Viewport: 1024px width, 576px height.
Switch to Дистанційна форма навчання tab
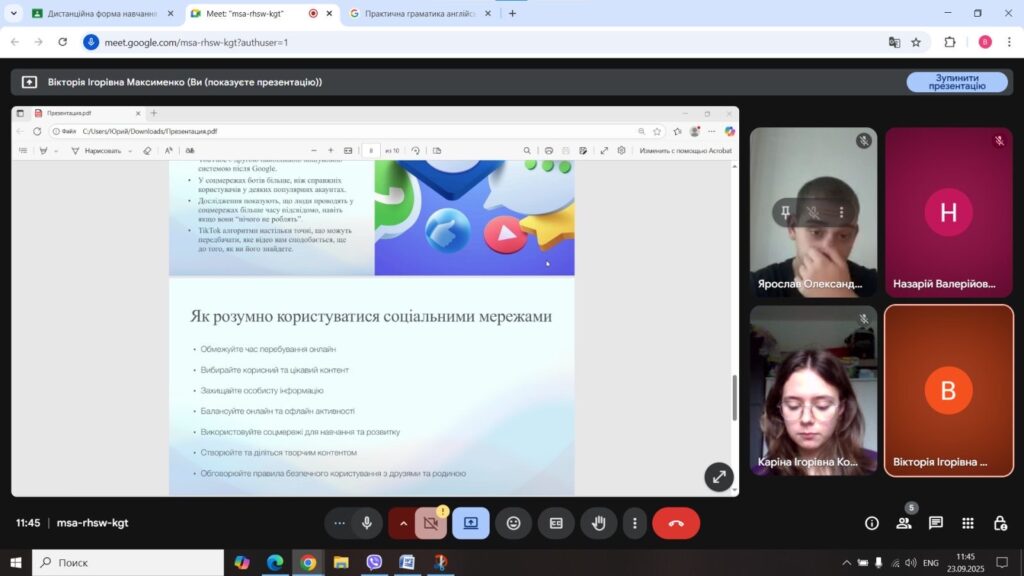coord(93,14)
